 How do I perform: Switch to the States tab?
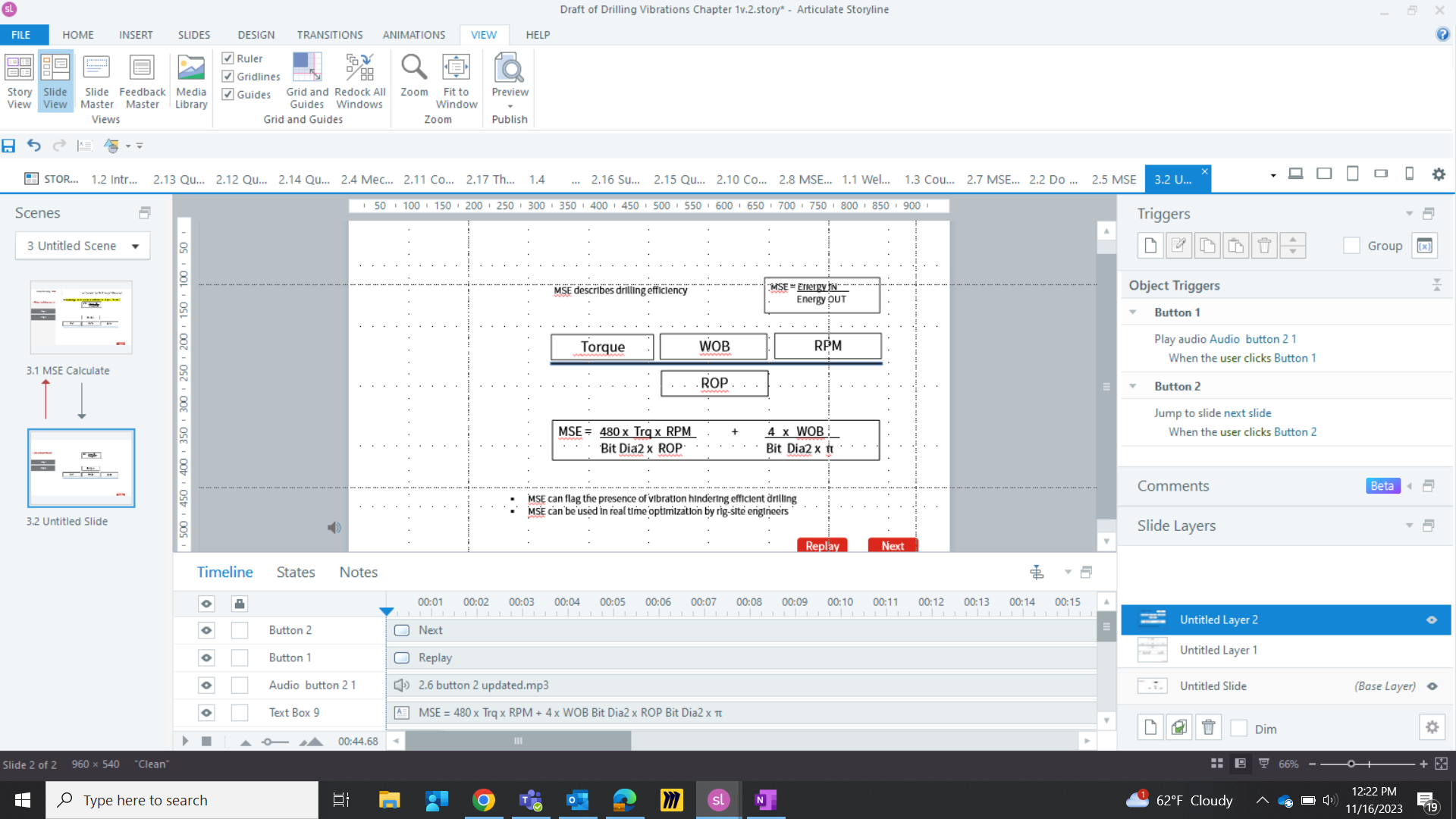(x=295, y=573)
